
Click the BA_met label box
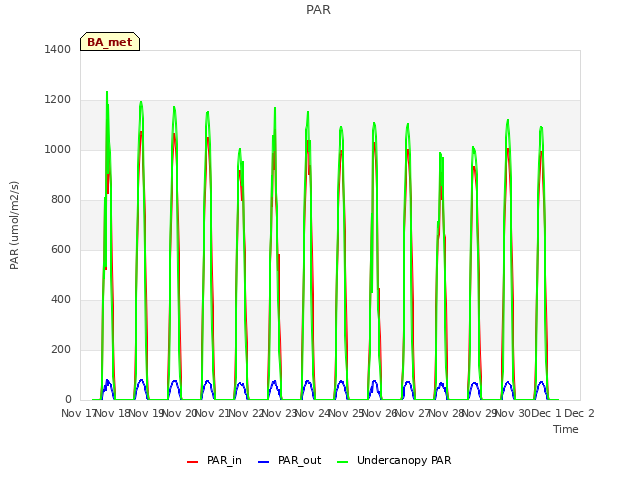(110, 42)
